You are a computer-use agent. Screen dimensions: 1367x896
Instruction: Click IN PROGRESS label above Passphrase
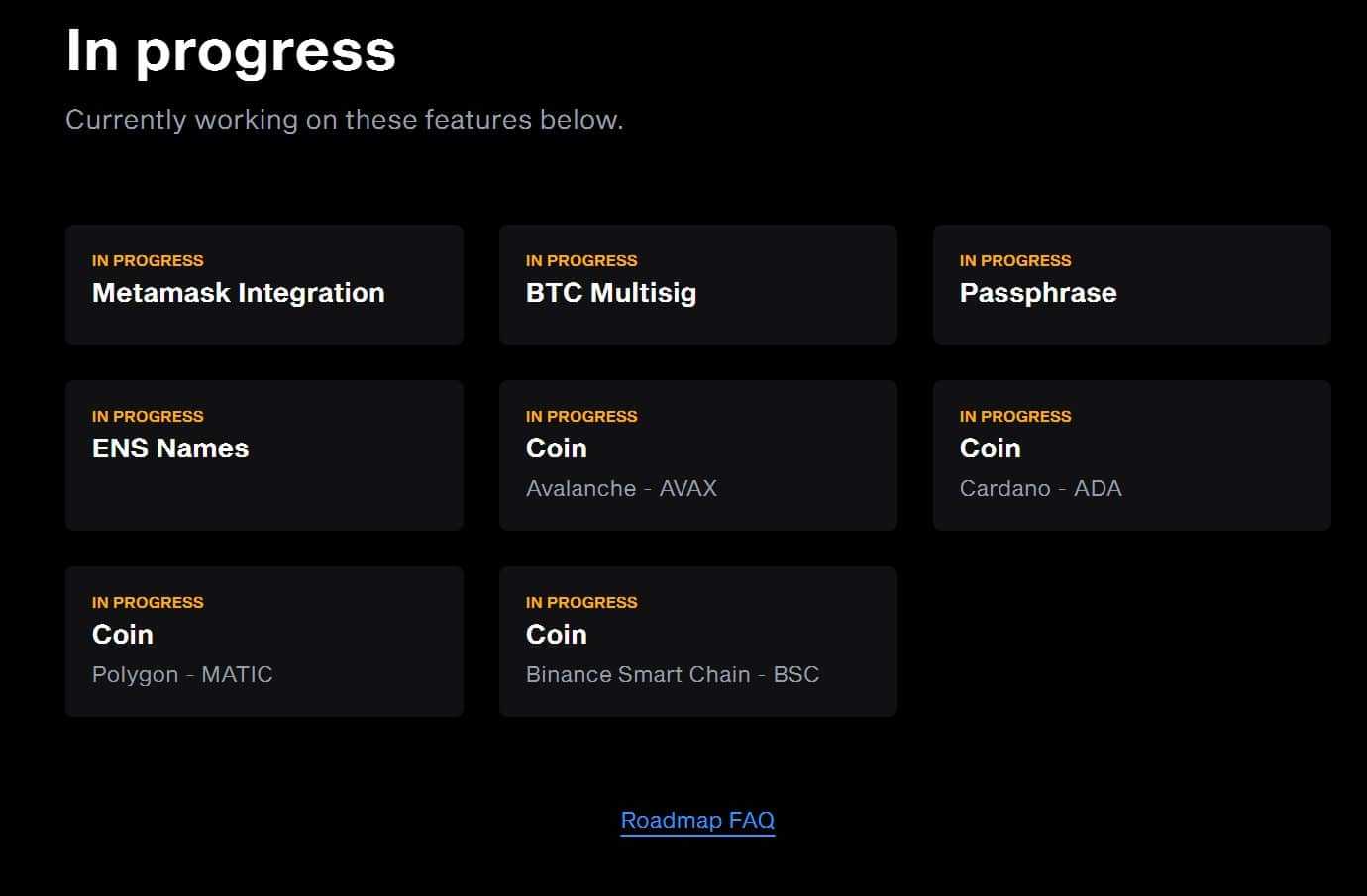coord(1015,261)
